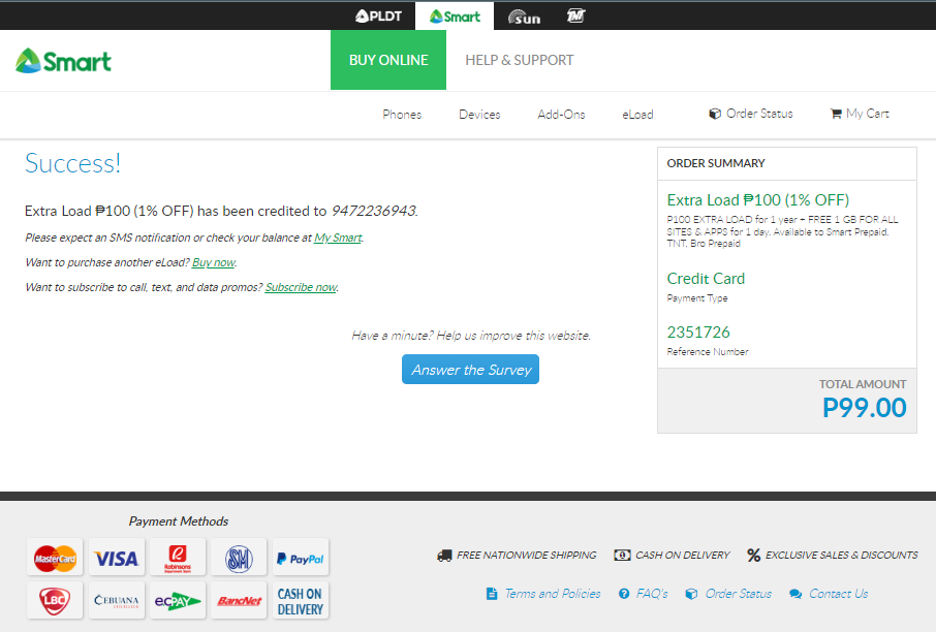Click Extra Load ₱100 title in order summary
936x632 pixels.
pos(758,200)
